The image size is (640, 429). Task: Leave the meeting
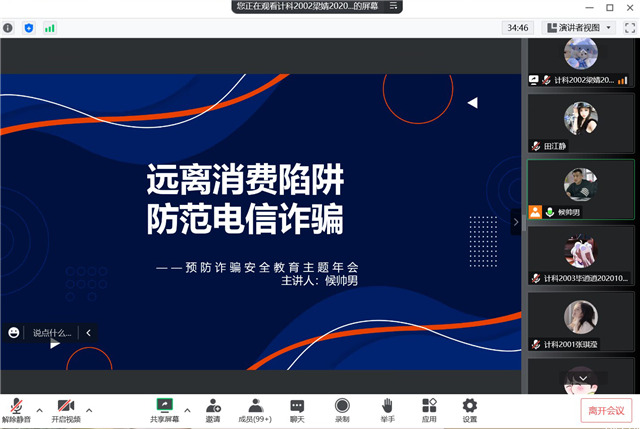(606, 411)
